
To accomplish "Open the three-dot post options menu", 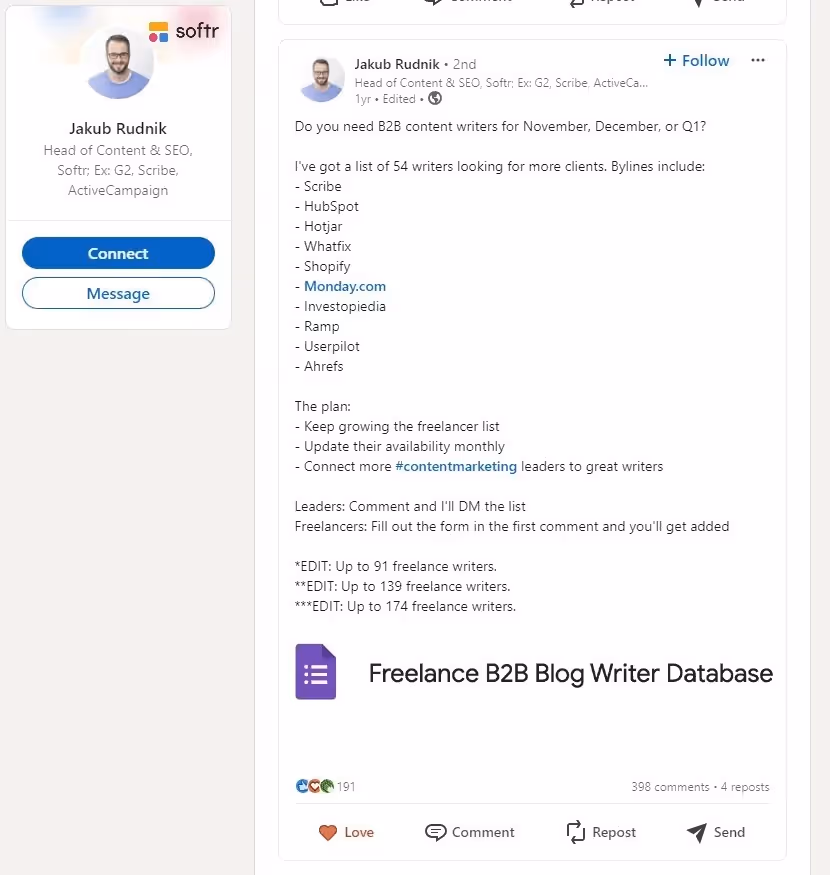I will [757, 60].
